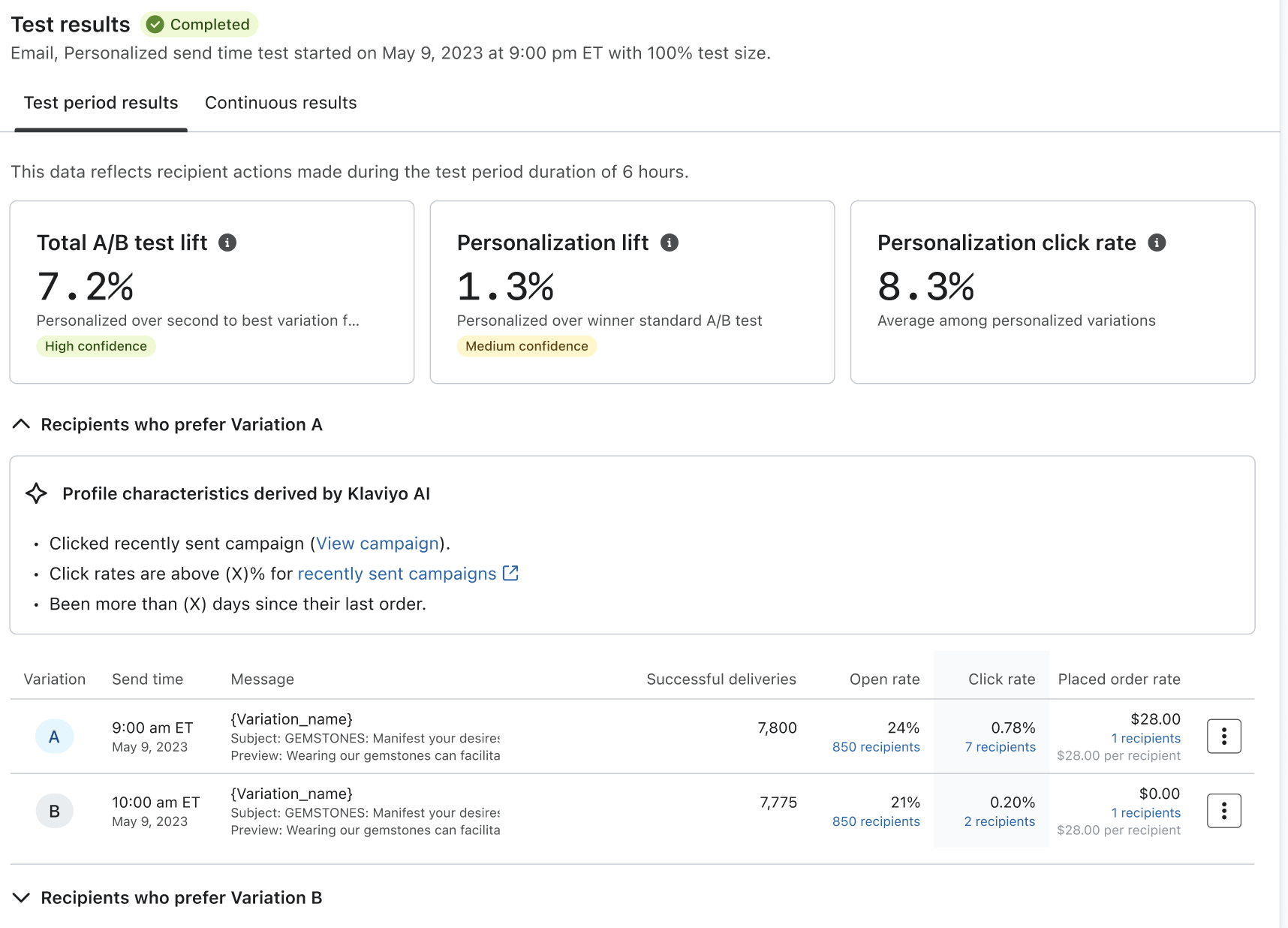This screenshot has height=928, width=1288.
Task: Expand Recipients who prefer Variation B
Action: pyautogui.click(x=22, y=897)
